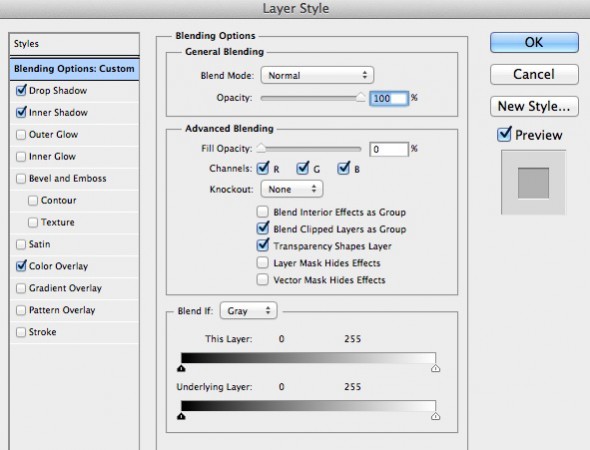Toggle the Preview checkbox

[504, 134]
